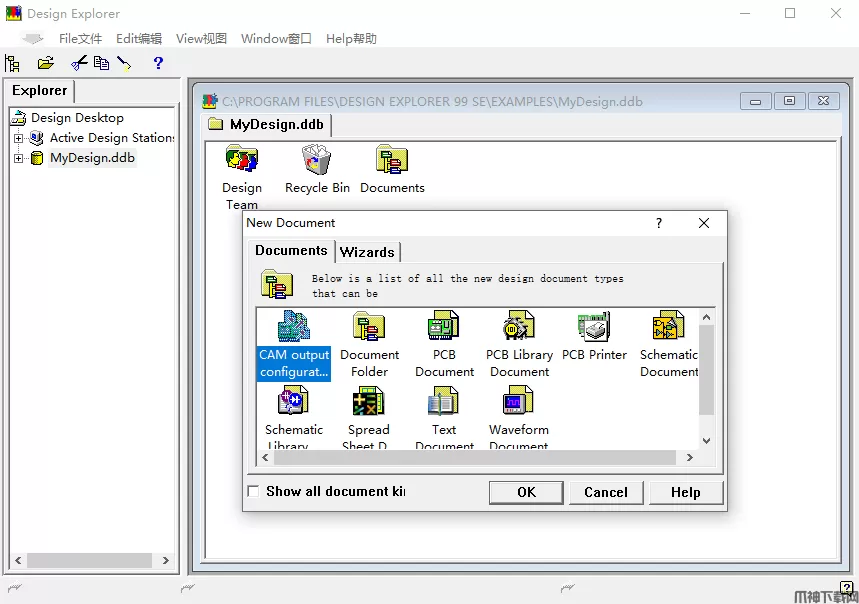Switch to the Wizards tab
859x604 pixels.
tap(367, 252)
